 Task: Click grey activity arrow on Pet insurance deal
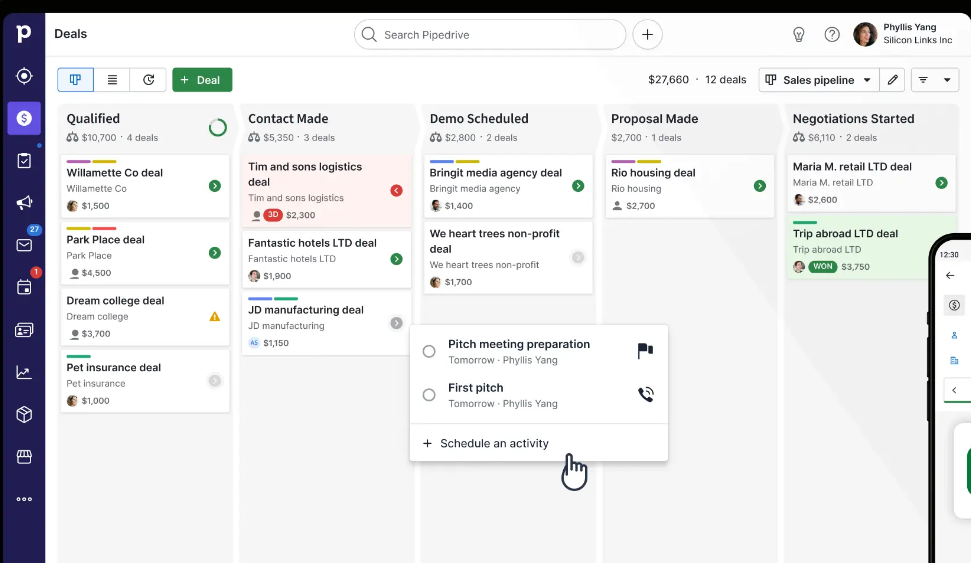(215, 381)
